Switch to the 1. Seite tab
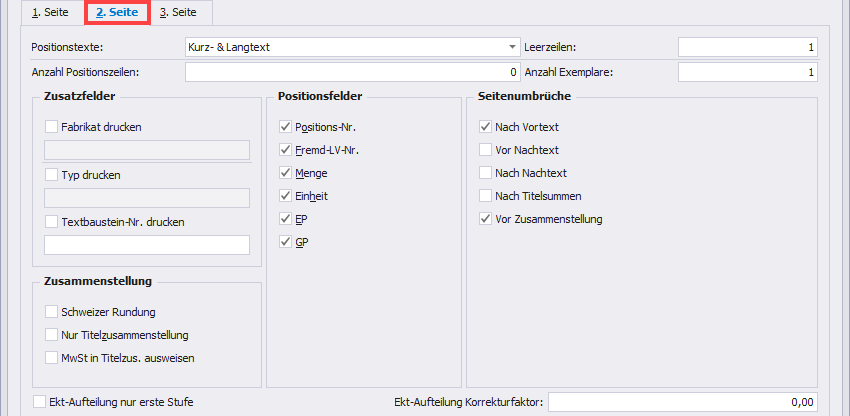Screen dimensions: 850x416 click(x=49, y=13)
